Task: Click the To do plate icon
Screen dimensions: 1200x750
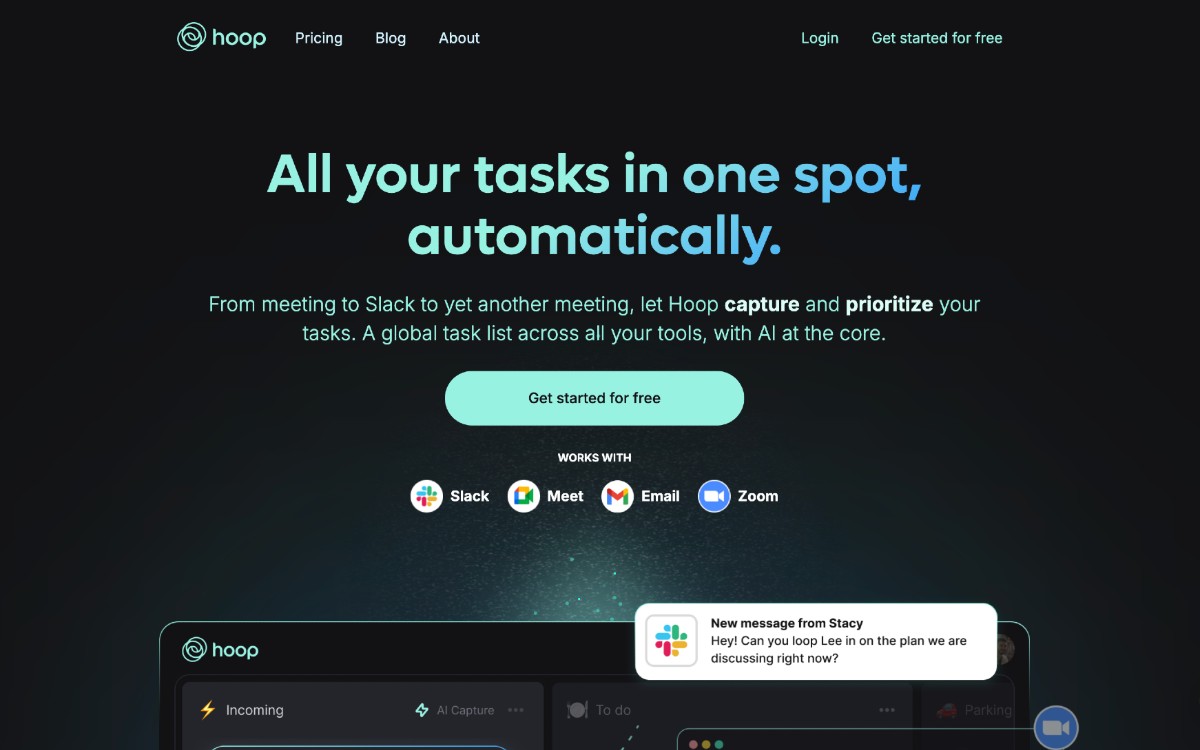Action: [577, 710]
